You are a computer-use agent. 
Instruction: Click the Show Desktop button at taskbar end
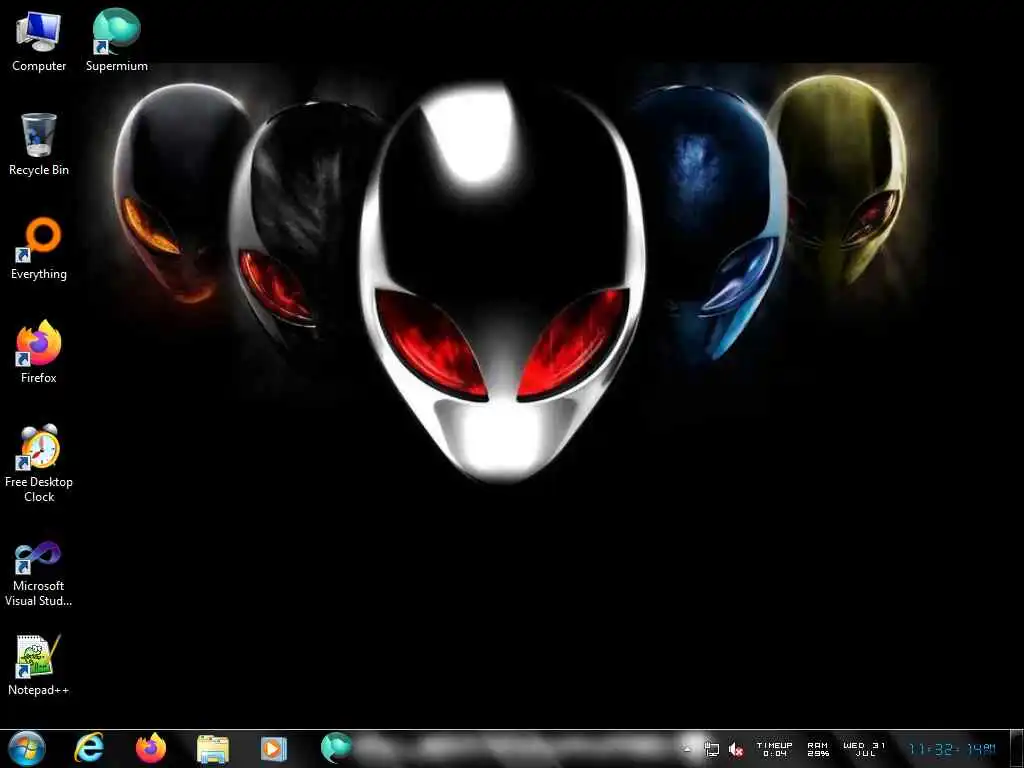point(1017,749)
